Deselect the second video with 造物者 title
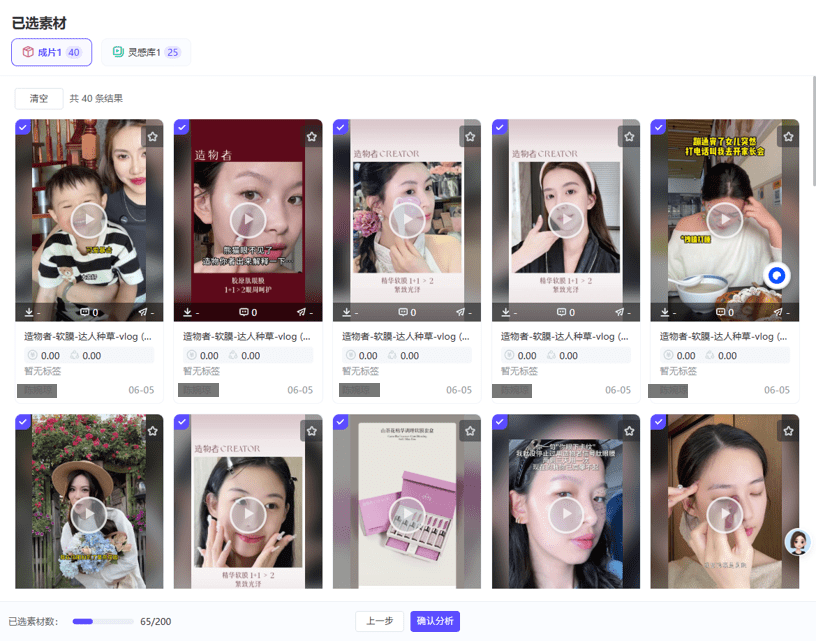816x642 pixels. [x=182, y=127]
